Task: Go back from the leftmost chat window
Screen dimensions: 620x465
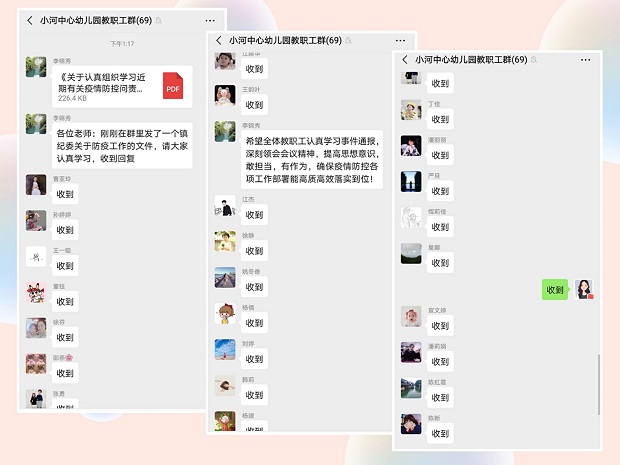Action: (29, 20)
